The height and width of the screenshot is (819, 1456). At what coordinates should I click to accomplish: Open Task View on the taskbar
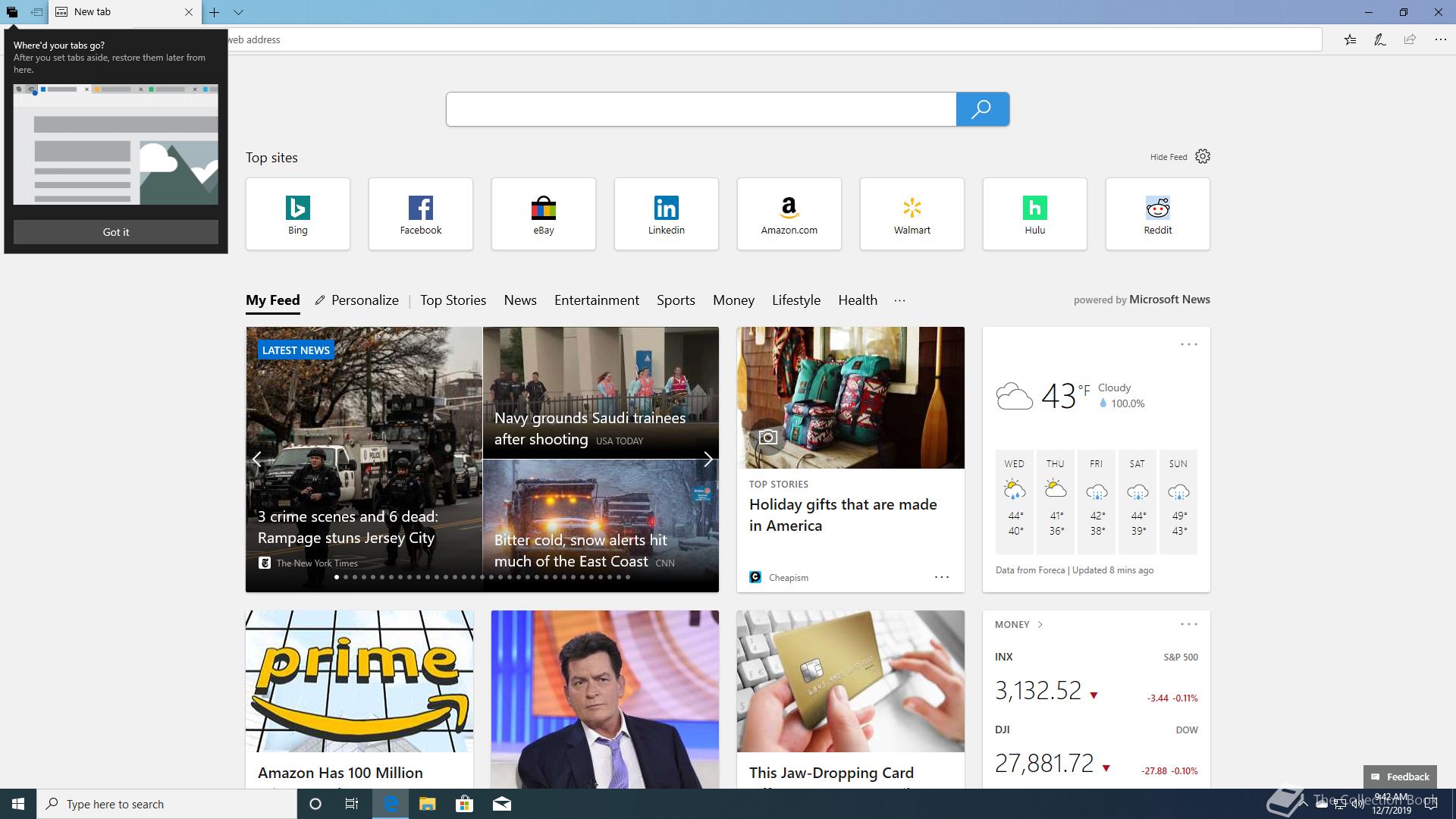pos(352,804)
